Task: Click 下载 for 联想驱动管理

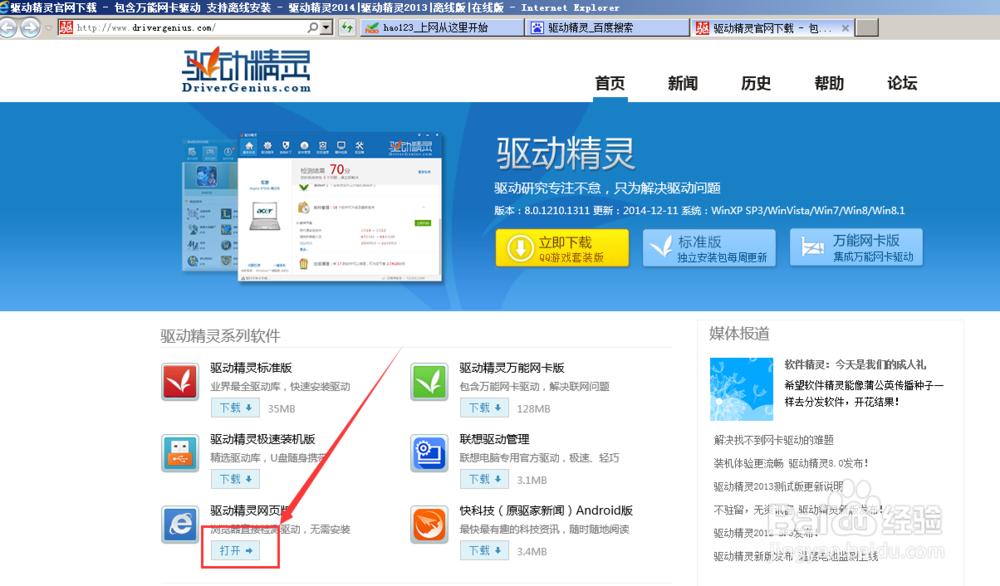Action: click(x=485, y=479)
